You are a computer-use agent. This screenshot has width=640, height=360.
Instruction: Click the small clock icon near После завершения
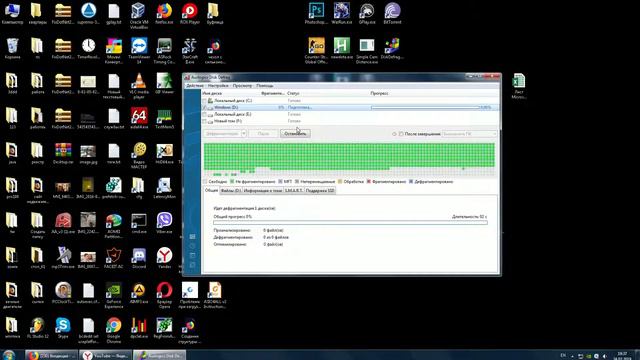[x=394, y=134]
